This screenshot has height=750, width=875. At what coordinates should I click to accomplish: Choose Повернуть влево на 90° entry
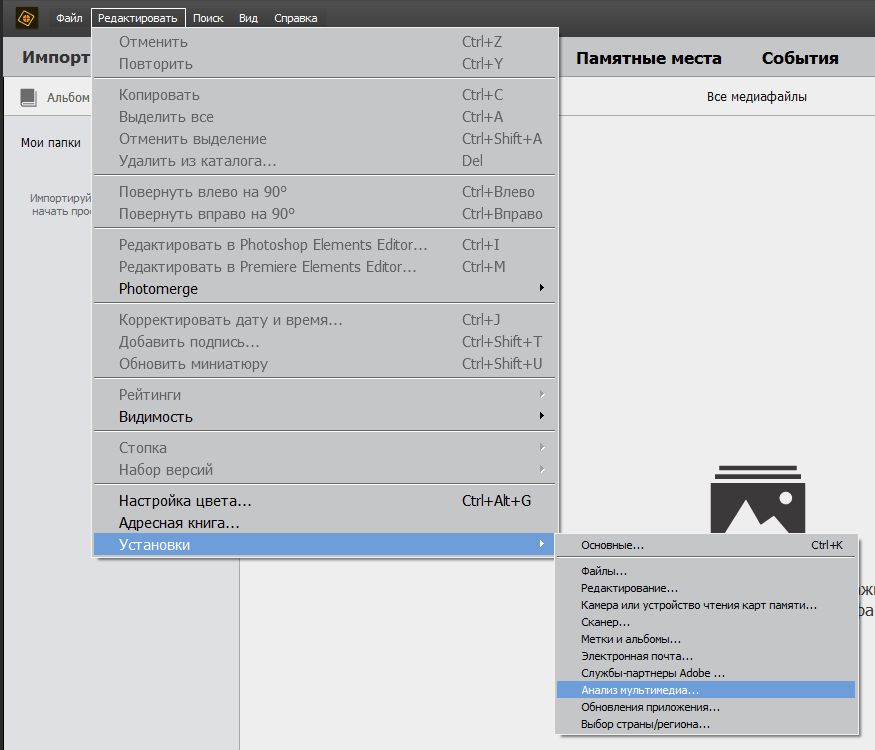(x=325, y=192)
